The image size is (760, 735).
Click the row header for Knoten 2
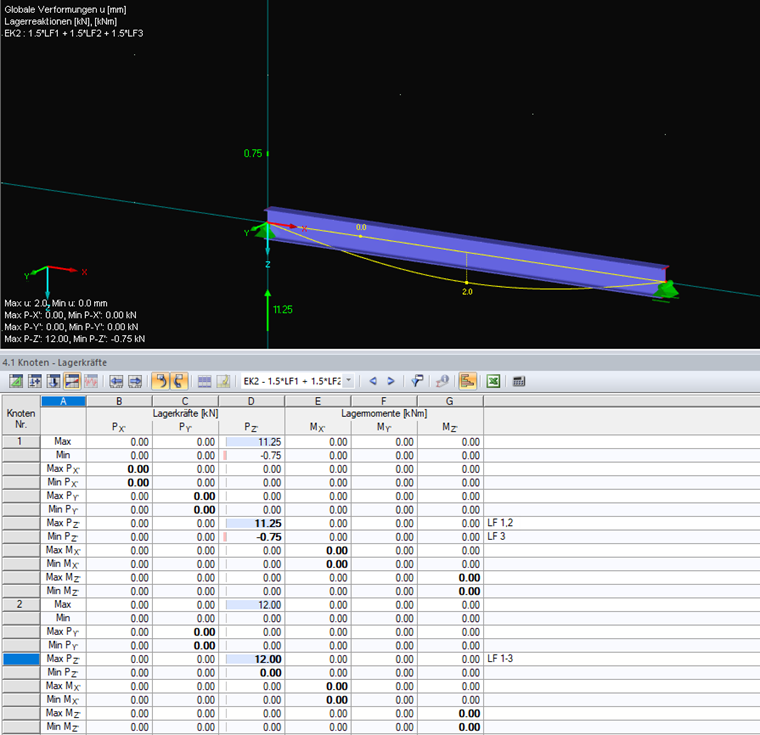tap(20, 604)
